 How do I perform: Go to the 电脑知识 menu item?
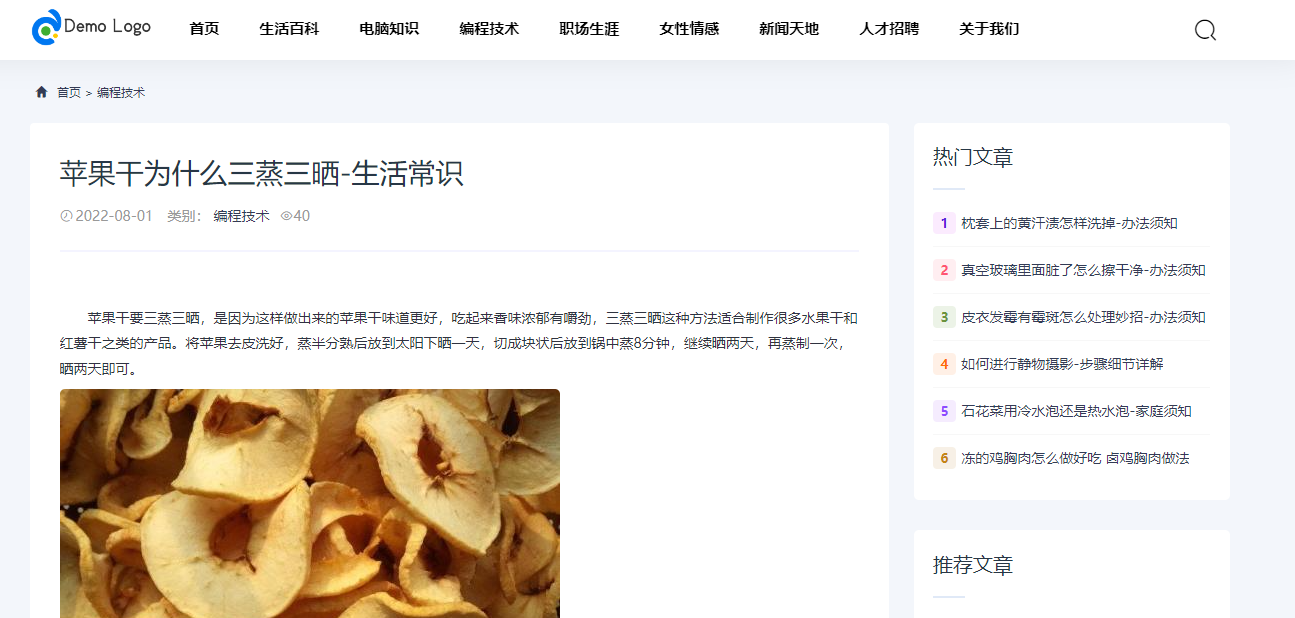[x=389, y=29]
